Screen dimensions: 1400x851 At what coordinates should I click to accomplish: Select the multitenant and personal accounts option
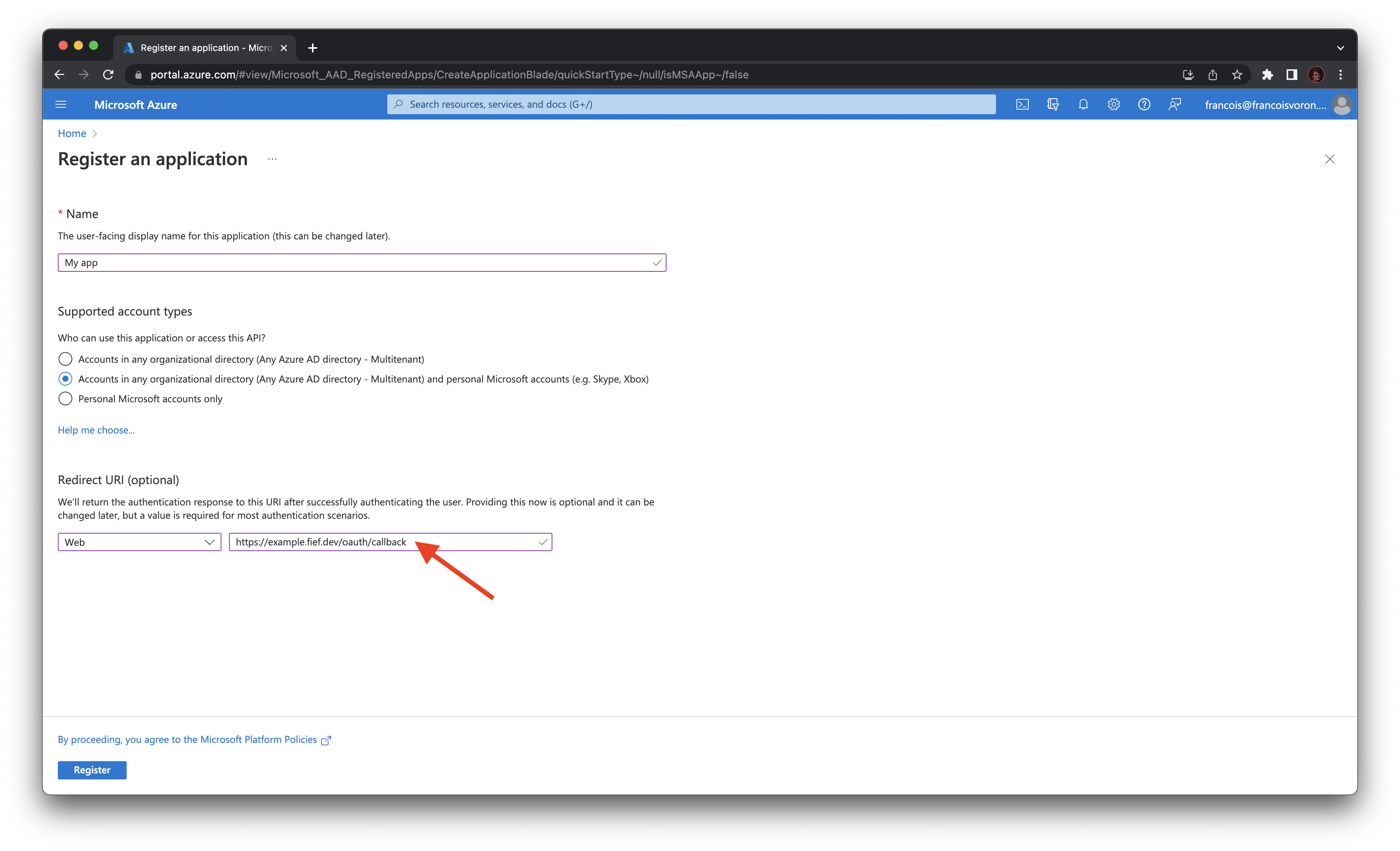click(x=65, y=379)
